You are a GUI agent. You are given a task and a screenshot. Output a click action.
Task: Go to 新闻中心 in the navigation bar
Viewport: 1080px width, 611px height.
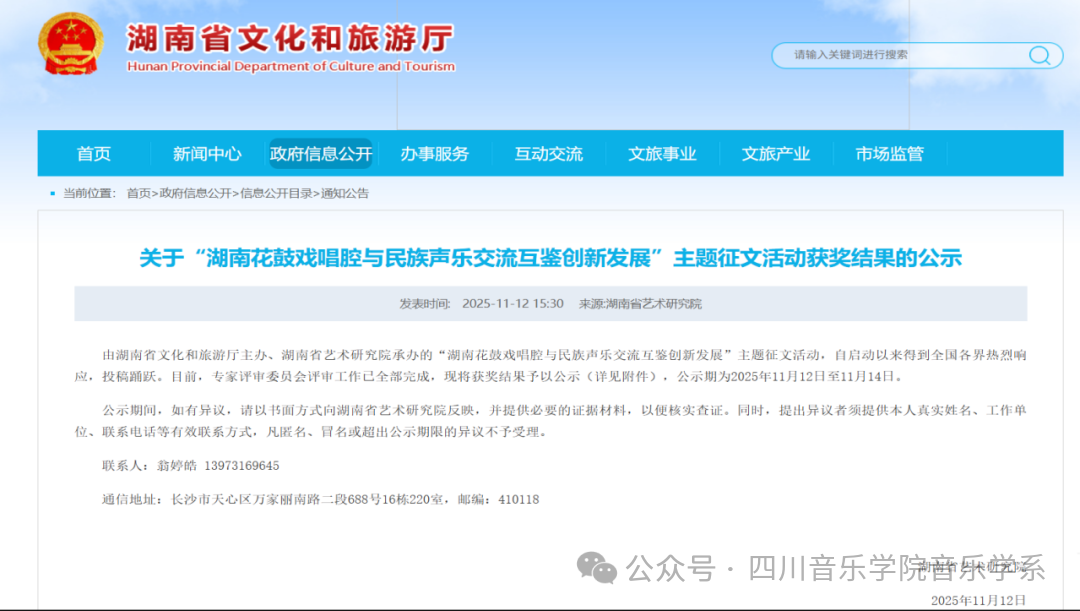(x=207, y=154)
